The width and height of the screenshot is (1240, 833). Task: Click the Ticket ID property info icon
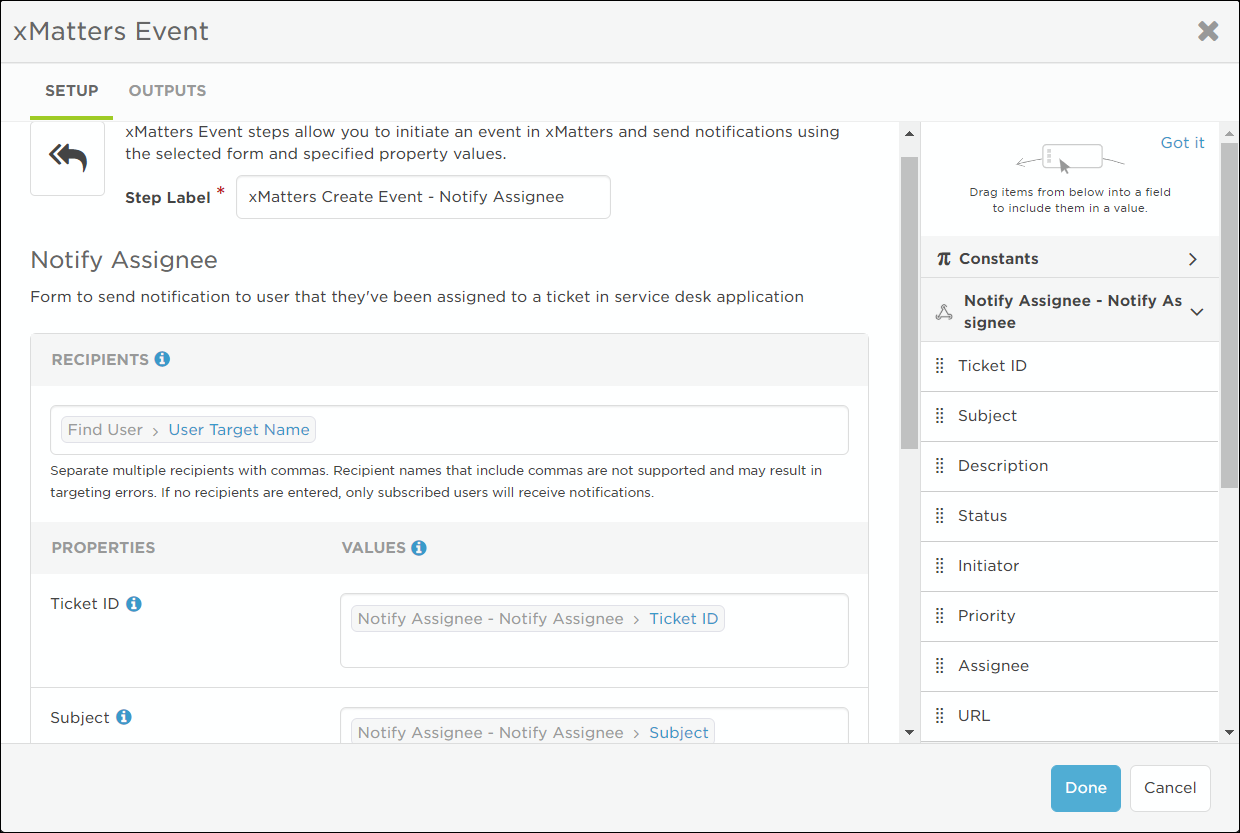click(x=134, y=604)
